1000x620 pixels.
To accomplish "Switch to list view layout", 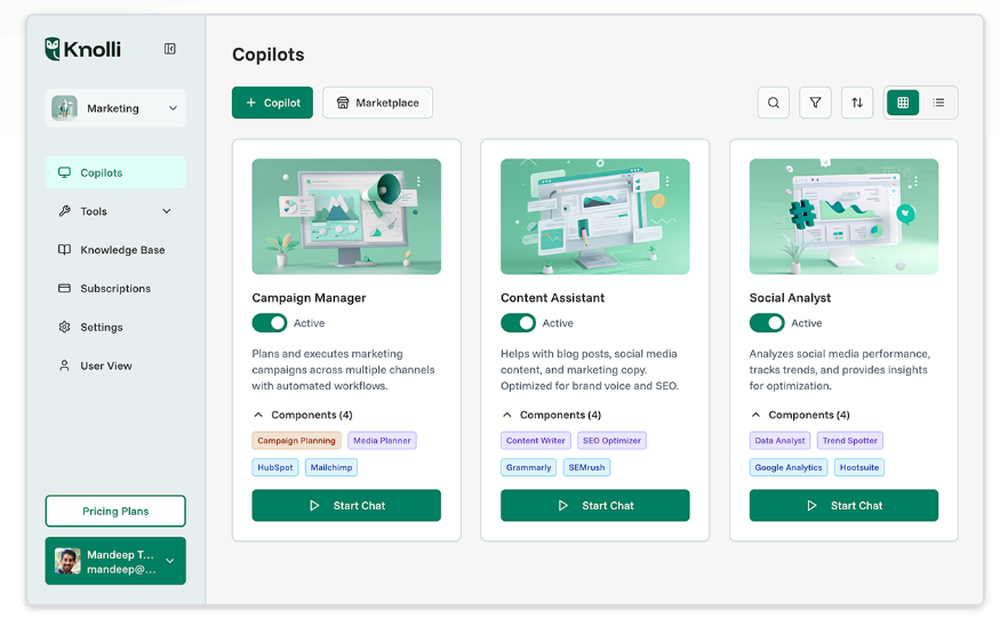I will point(939,102).
